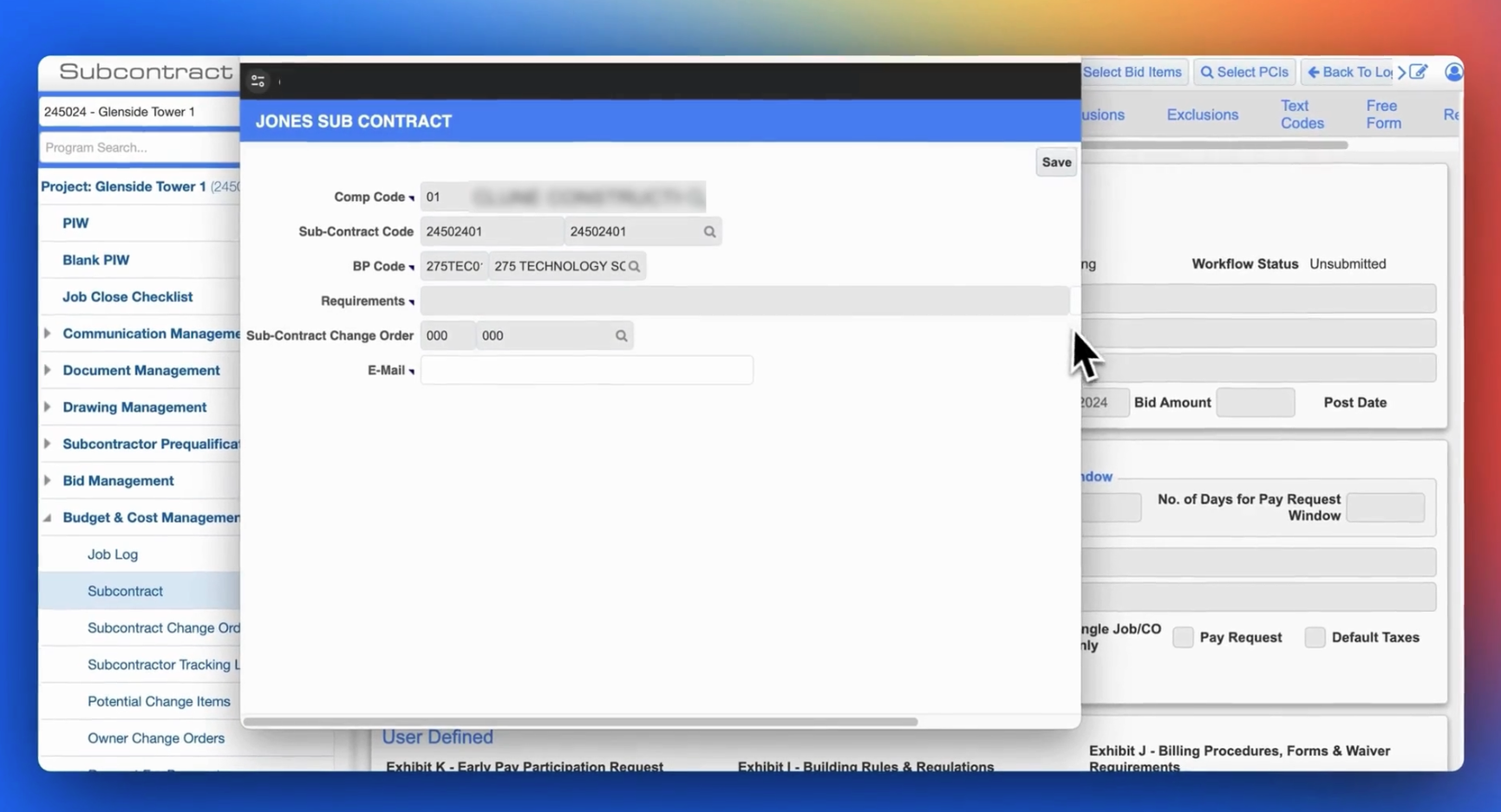Click the Sub-Contract Code search magnifier
This screenshot has width=1501, height=812.
(x=709, y=231)
